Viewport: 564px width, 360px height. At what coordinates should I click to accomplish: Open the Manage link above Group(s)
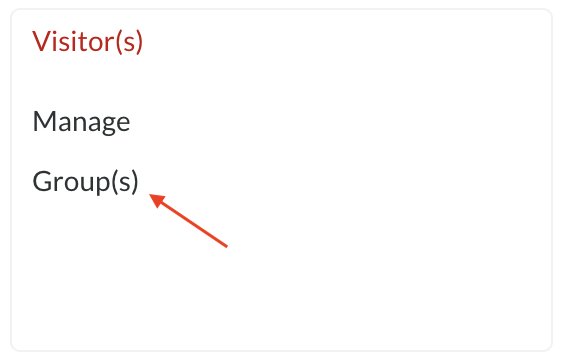tap(81, 122)
